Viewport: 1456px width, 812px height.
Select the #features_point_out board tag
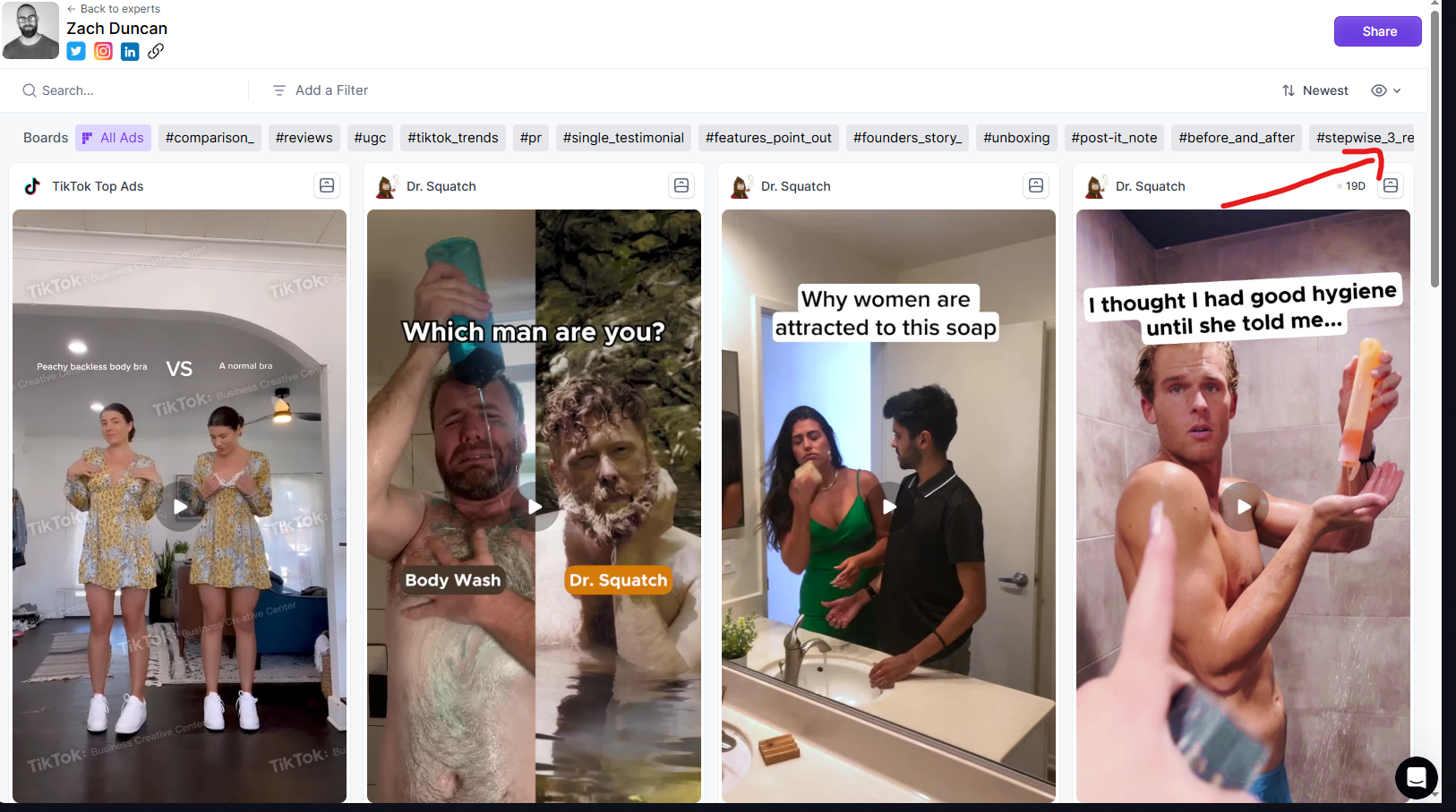(x=768, y=138)
